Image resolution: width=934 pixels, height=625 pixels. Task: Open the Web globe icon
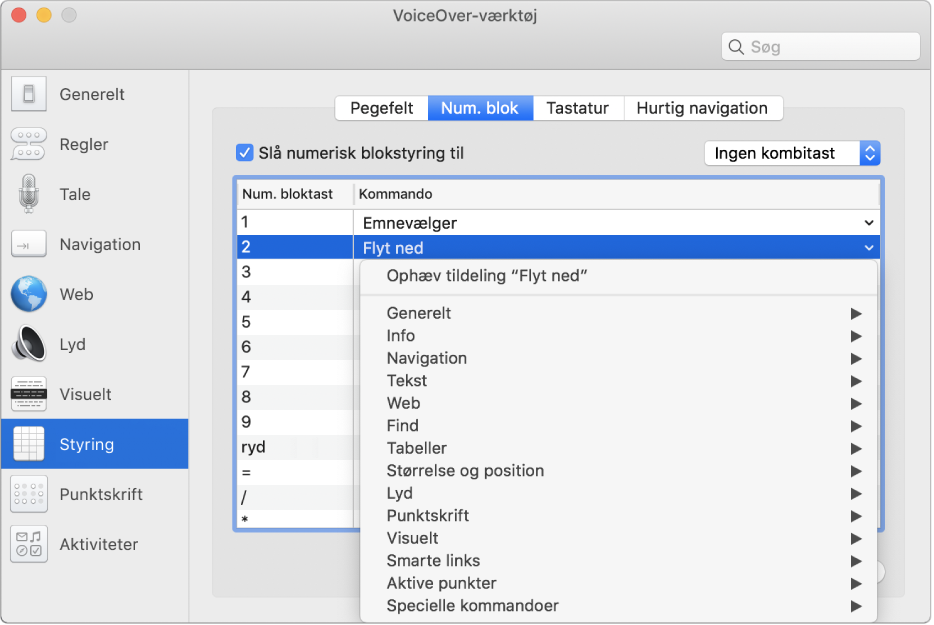29,295
